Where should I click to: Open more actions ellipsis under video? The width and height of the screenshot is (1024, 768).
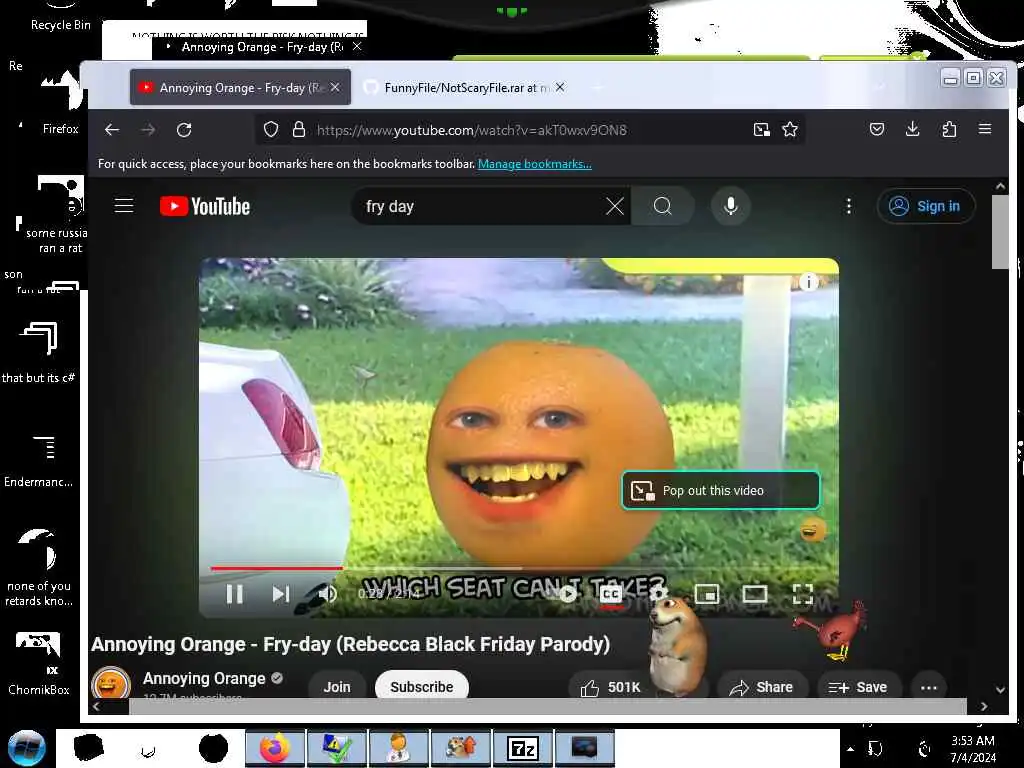point(929,687)
